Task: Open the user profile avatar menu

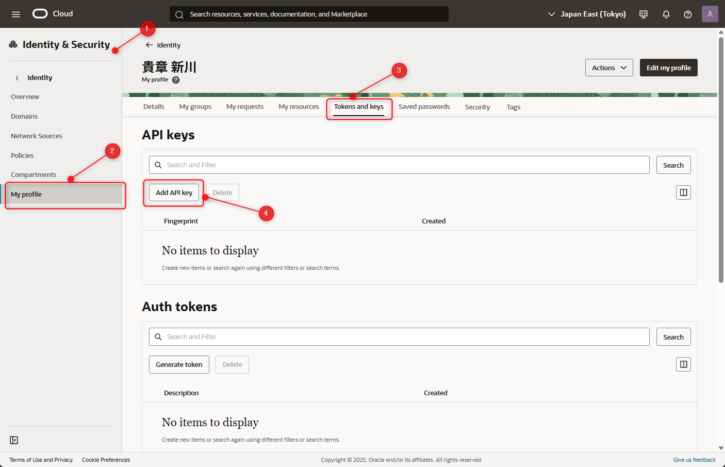Action: click(709, 14)
